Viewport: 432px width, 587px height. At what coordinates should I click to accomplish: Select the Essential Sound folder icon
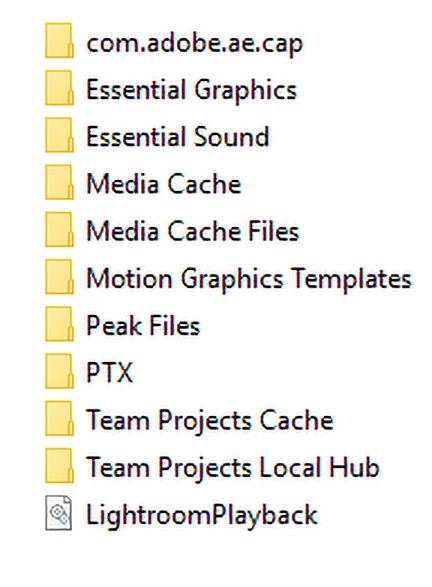[x=59, y=135]
